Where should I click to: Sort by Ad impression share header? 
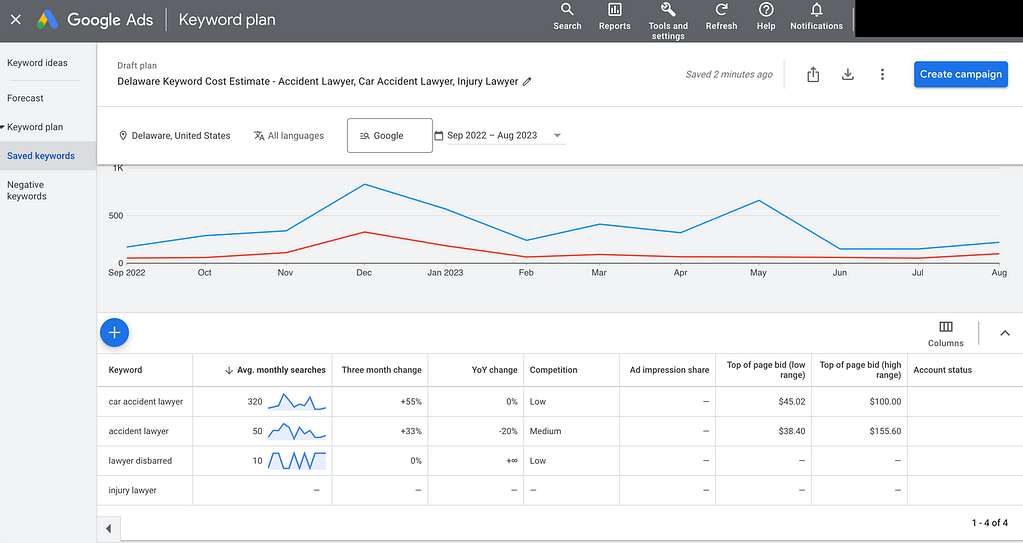(669, 370)
